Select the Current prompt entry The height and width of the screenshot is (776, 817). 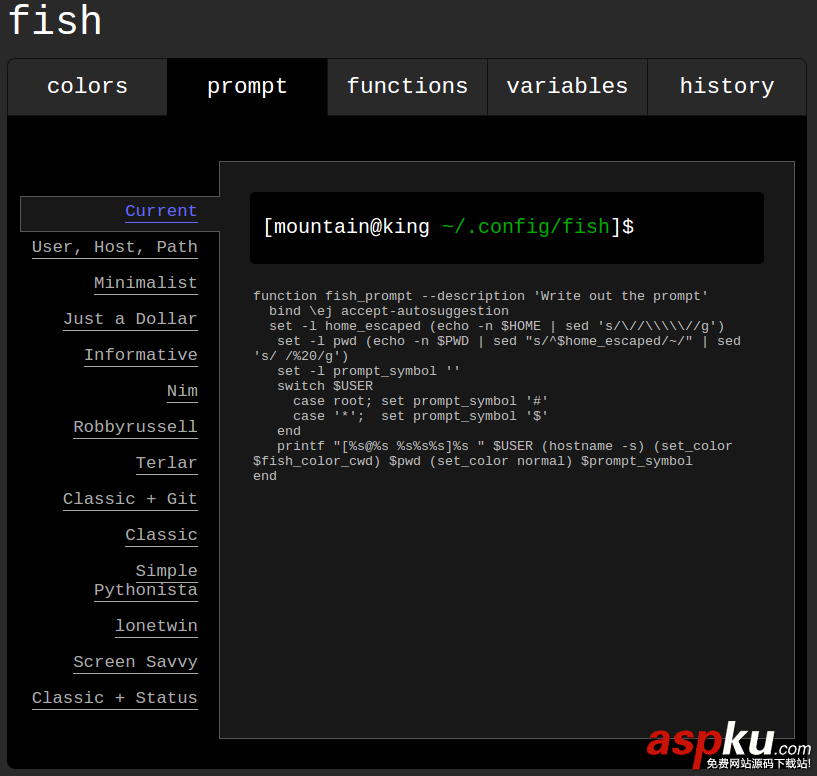[x=161, y=212]
